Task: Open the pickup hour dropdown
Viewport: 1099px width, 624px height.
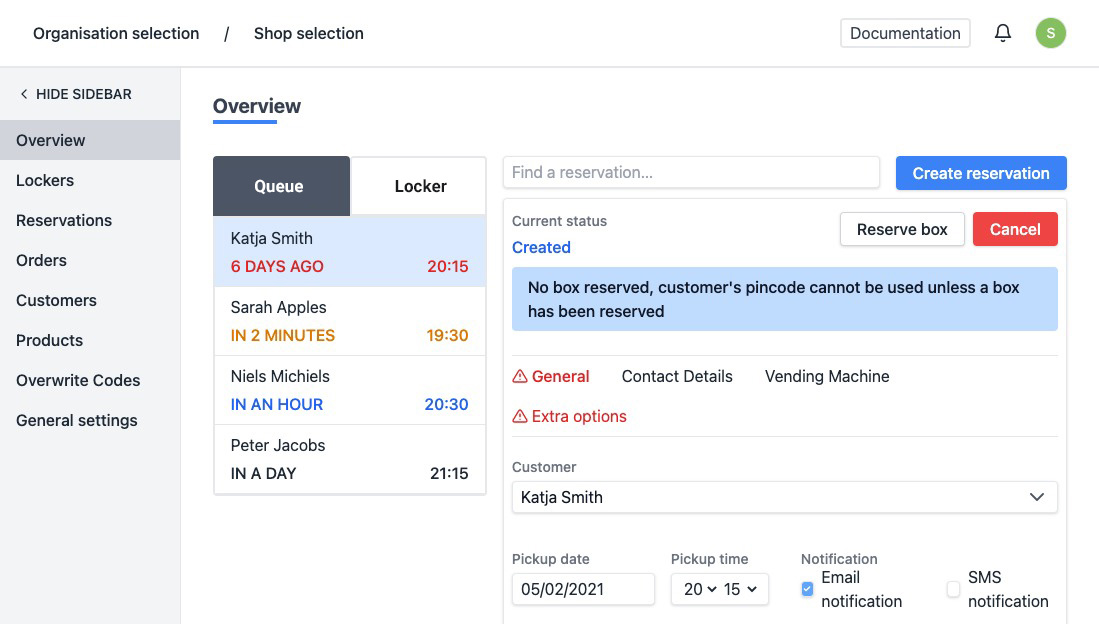Action: click(x=700, y=590)
